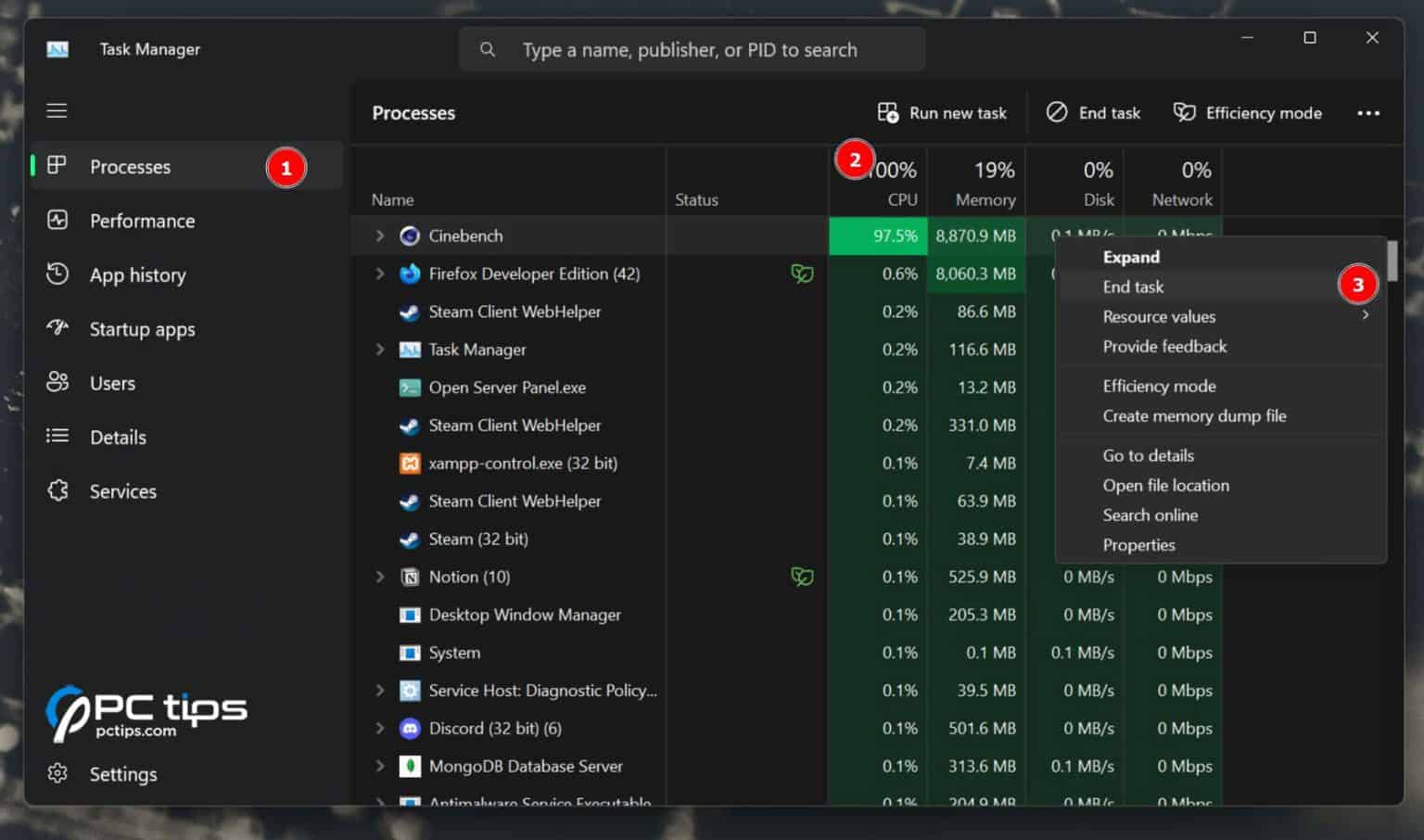This screenshot has height=840, width=1424.
Task: Open Task Manager Settings
Action: 121,773
